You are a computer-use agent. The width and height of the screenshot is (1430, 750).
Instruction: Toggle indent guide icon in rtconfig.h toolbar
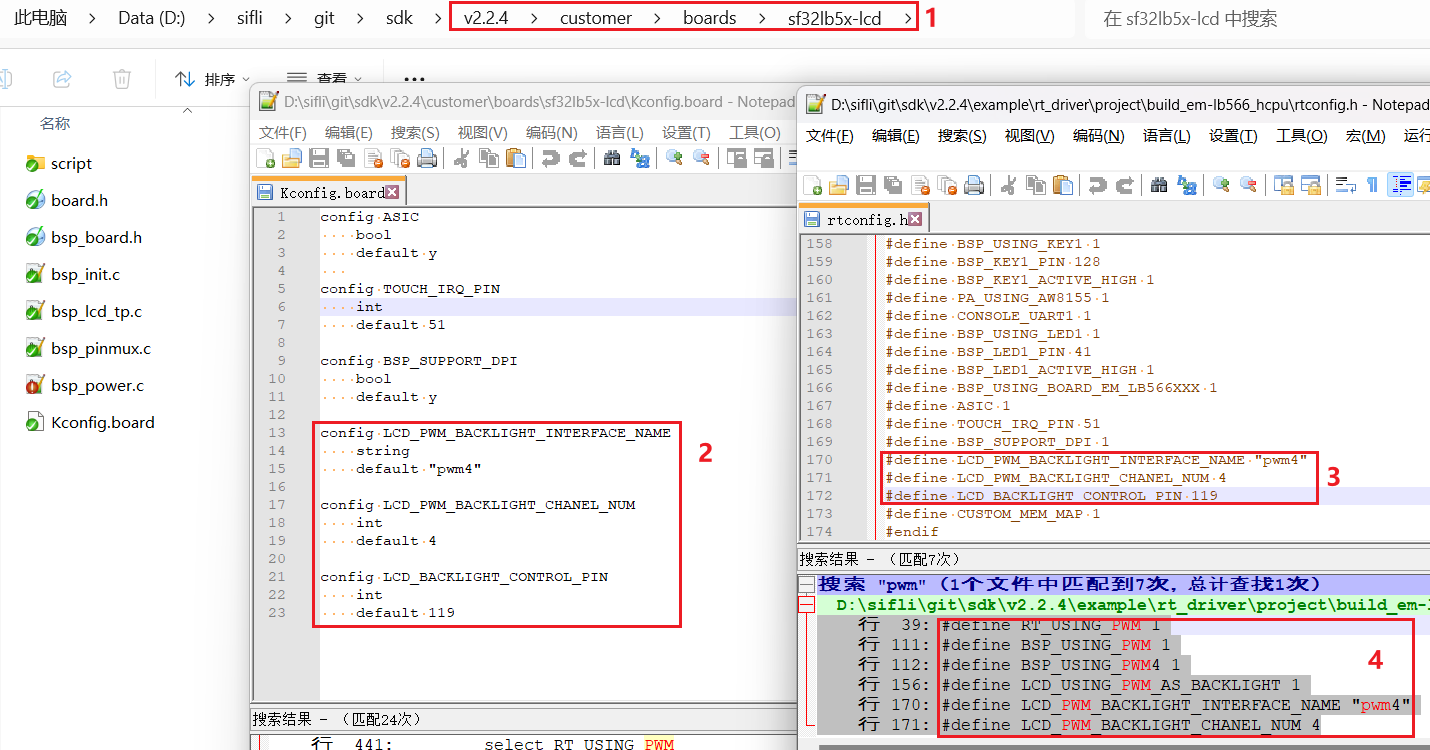(1401, 185)
